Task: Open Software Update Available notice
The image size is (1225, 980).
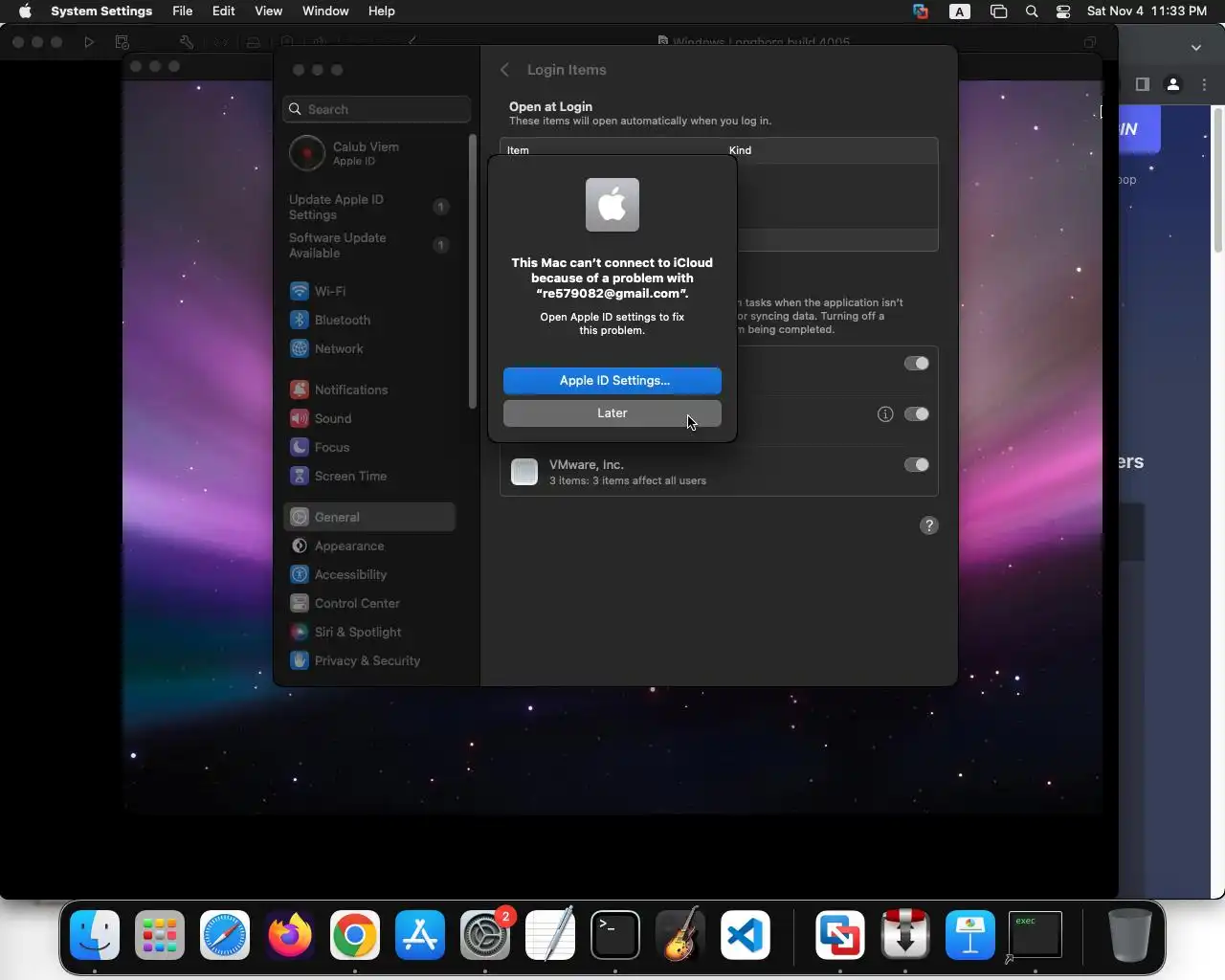Action: pyautogui.click(x=369, y=245)
